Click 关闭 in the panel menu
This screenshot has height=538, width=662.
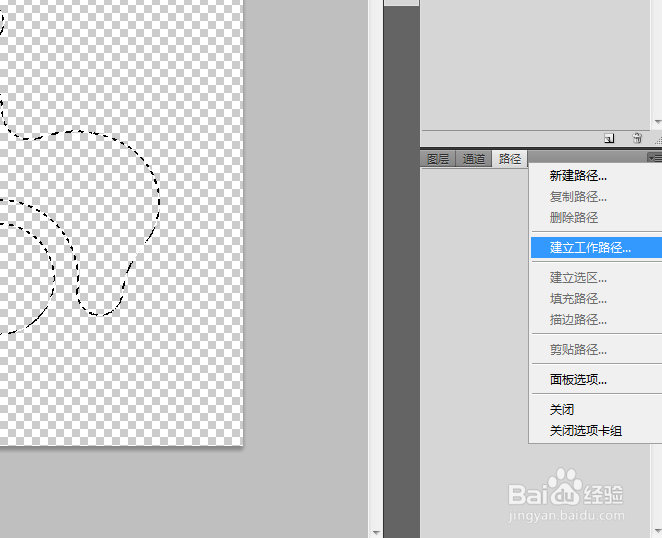pos(596,409)
